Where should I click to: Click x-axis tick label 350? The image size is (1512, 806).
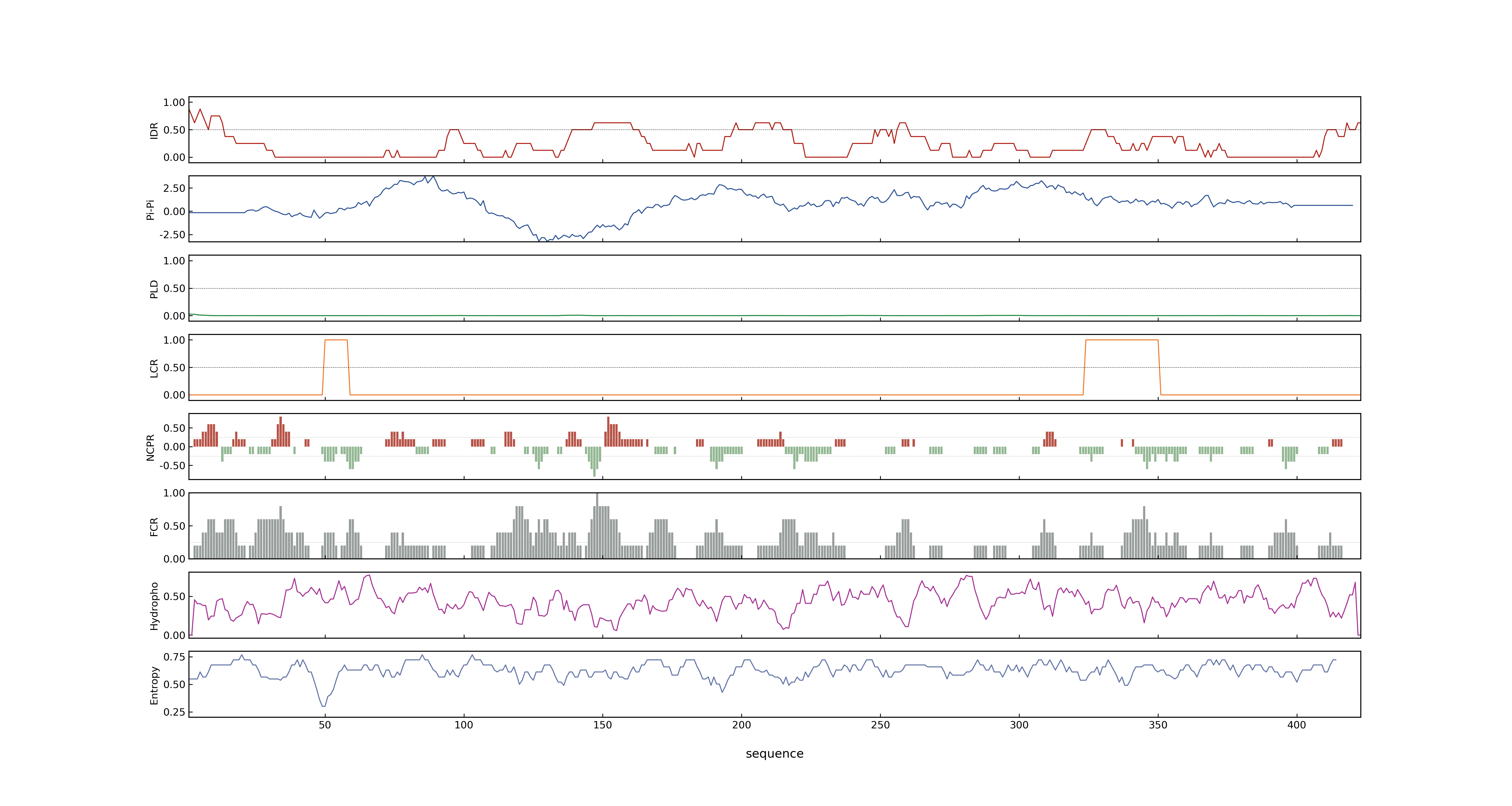click(1158, 725)
